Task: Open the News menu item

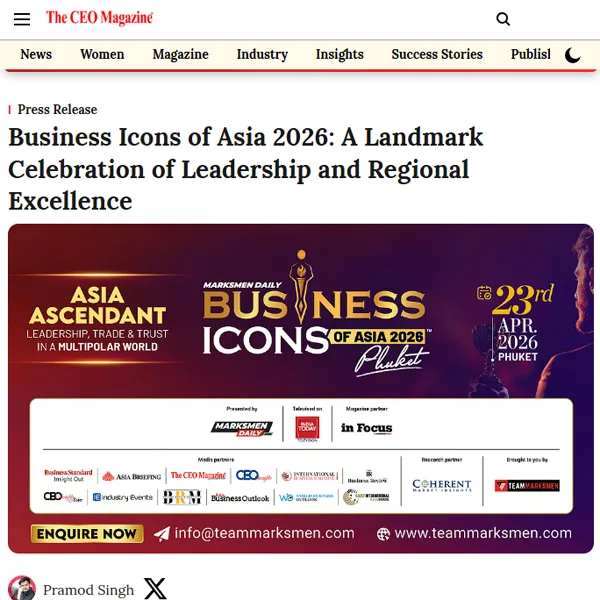Action: click(x=36, y=54)
